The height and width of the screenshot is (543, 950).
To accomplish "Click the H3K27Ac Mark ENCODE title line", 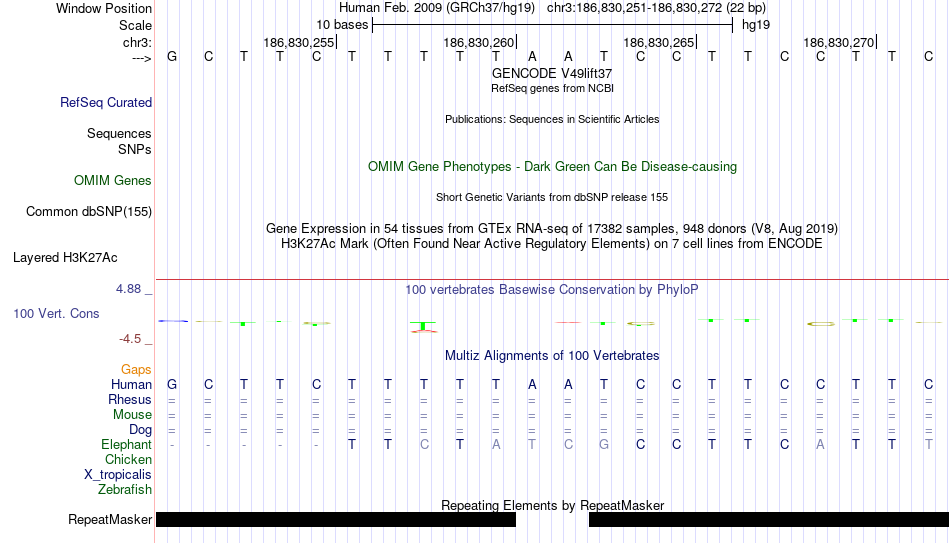I will 552,244.
